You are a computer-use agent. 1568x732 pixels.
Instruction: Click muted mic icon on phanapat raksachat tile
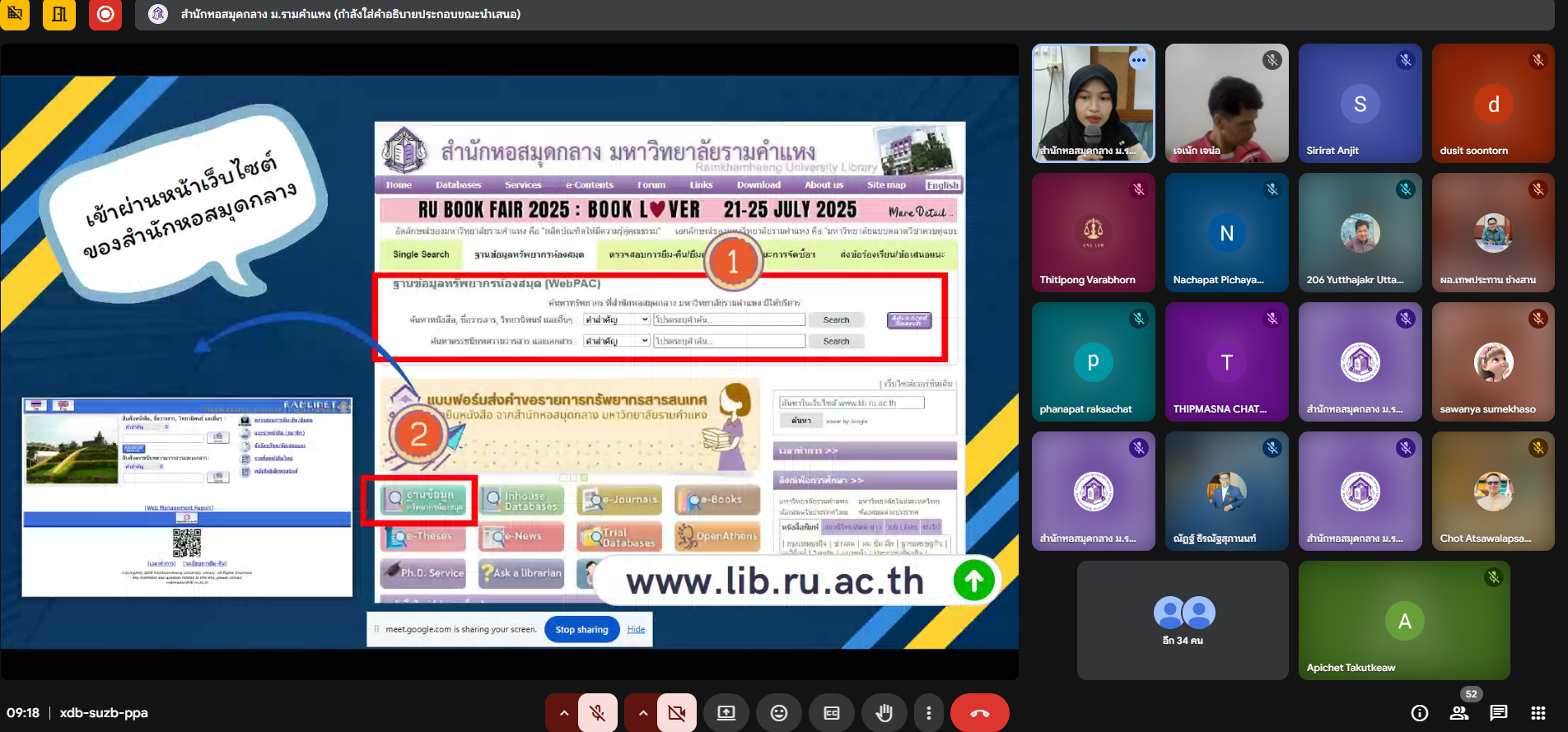coord(1139,319)
